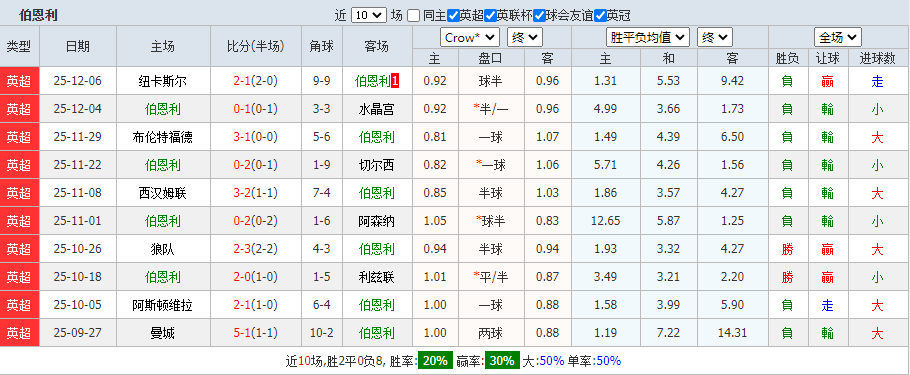Click the away odds 14.31
The image size is (910, 375).
pos(732,333)
